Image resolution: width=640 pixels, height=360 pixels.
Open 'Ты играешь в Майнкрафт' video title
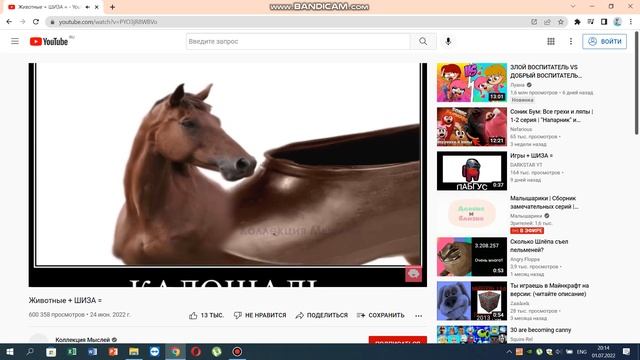pos(549,290)
